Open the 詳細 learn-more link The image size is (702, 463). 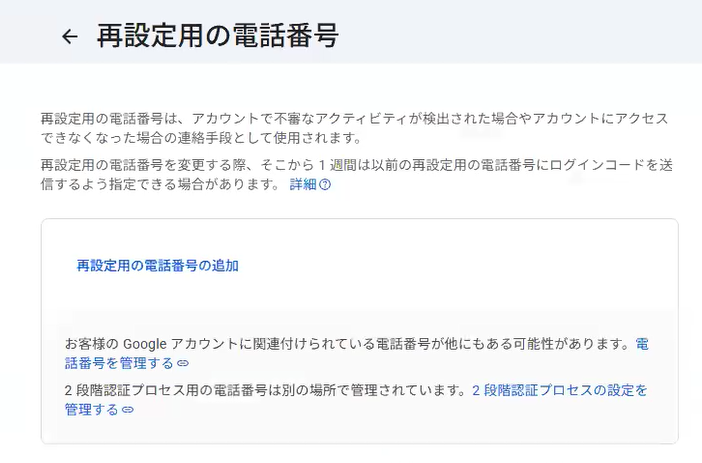302,185
